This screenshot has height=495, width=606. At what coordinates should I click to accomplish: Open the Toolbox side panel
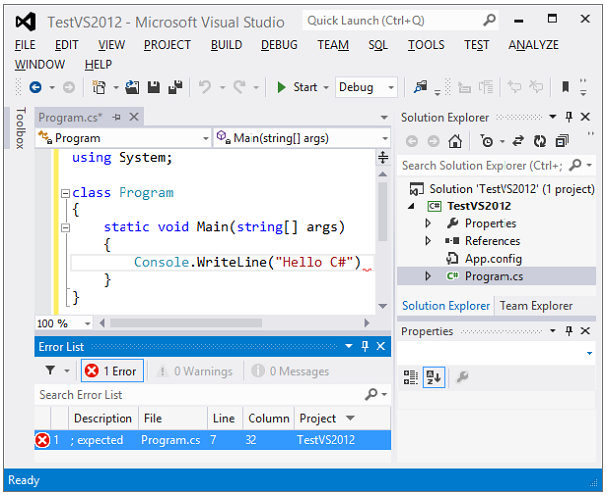(x=20, y=129)
